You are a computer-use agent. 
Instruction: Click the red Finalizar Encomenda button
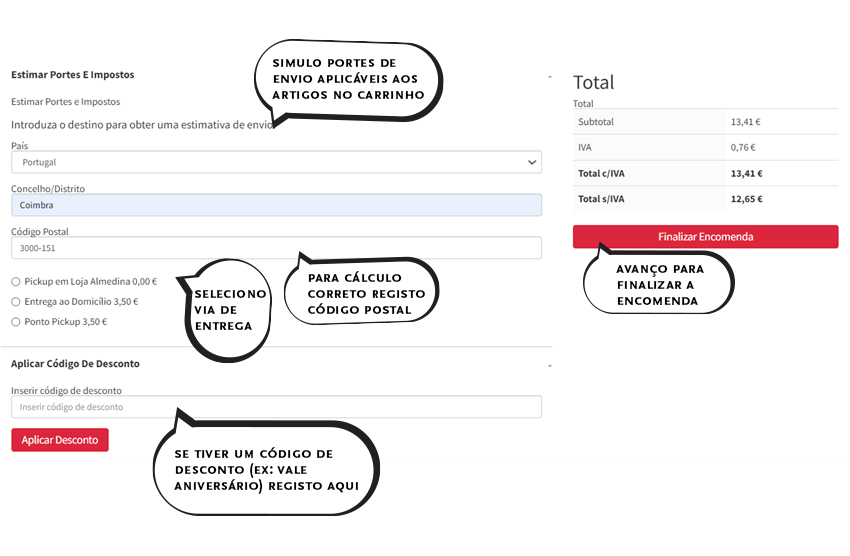tap(705, 237)
